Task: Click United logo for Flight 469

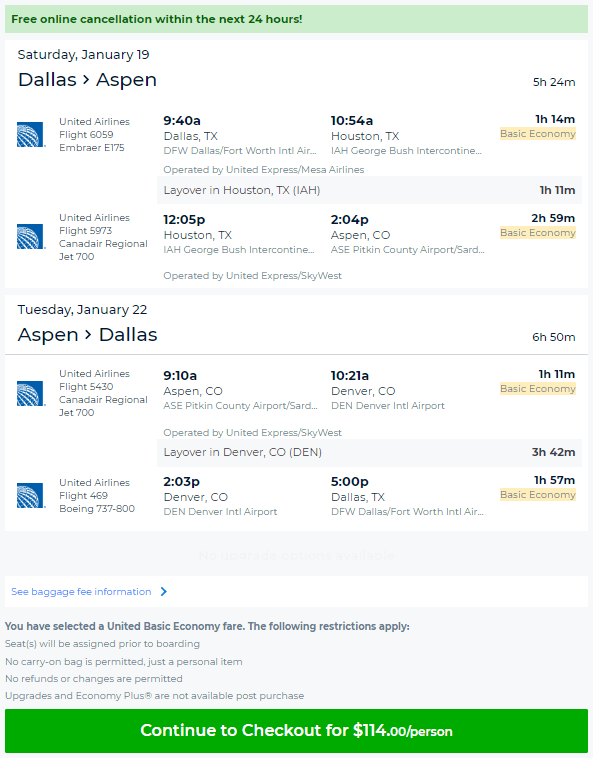Action: [x=31, y=496]
